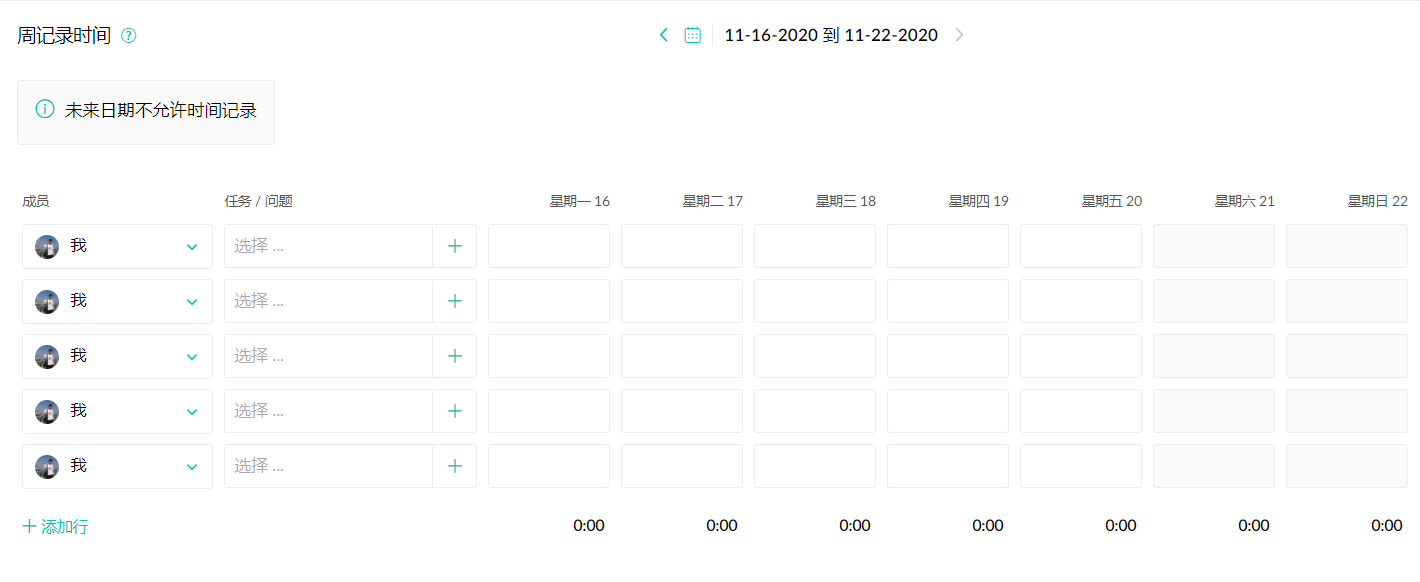Viewport: 1420px width, 582px height.
Task: Open the member dropdown in fifth row
Action: pos(191,467)
